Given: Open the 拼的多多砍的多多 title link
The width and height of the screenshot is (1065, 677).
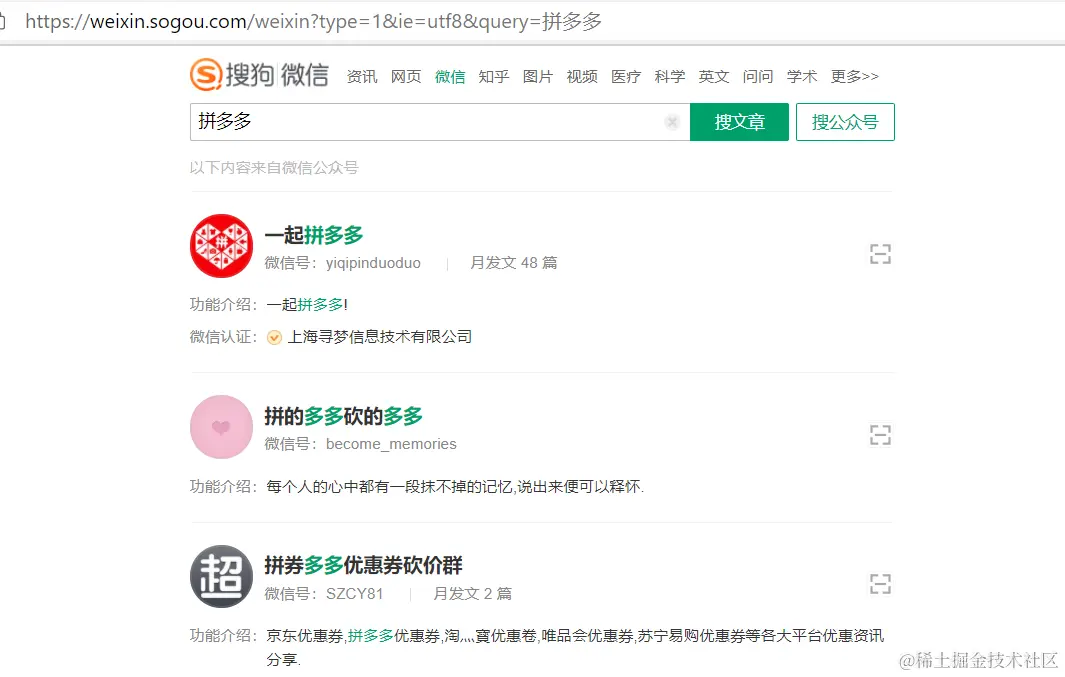Looking at the screenshot, I should (344, 416).
